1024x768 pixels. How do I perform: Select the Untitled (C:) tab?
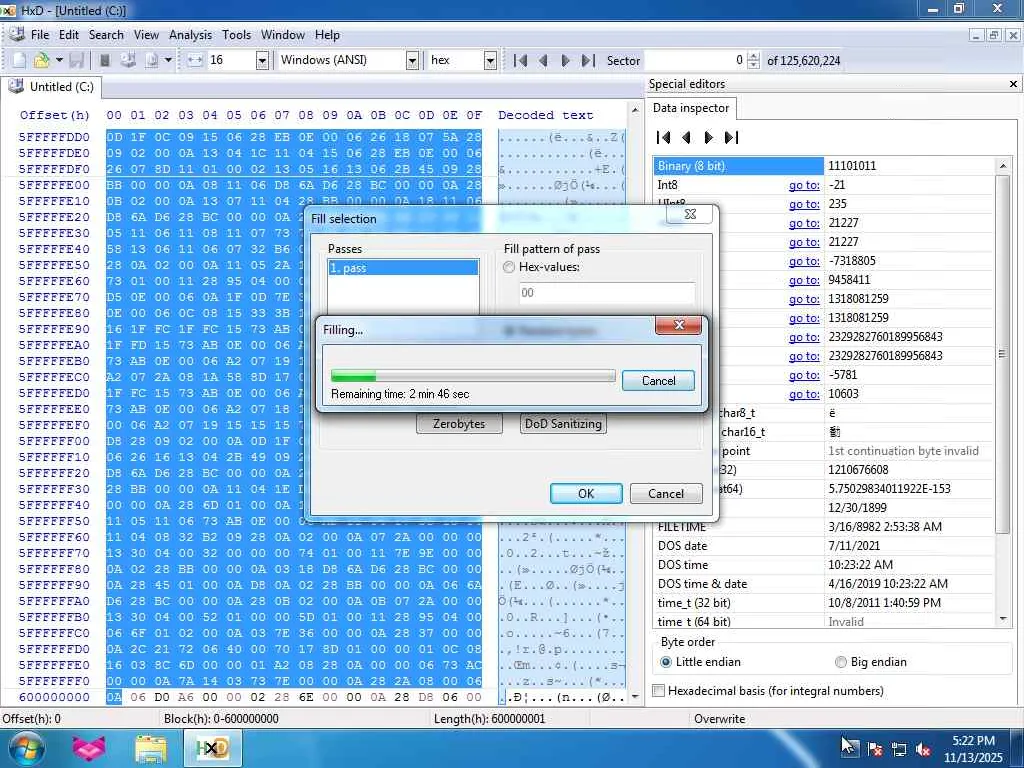click(x=51, y=87)
